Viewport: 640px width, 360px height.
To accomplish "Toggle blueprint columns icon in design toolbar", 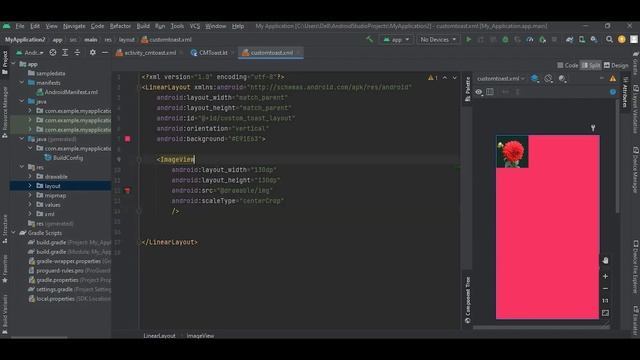I will (490, 92).
